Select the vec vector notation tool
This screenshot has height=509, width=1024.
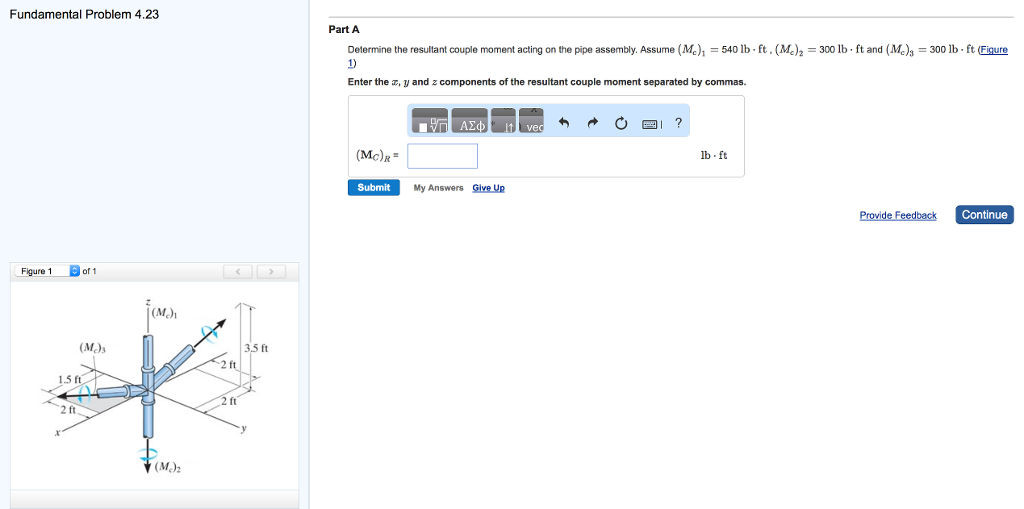pyautogui.click(x=532, y=122)
